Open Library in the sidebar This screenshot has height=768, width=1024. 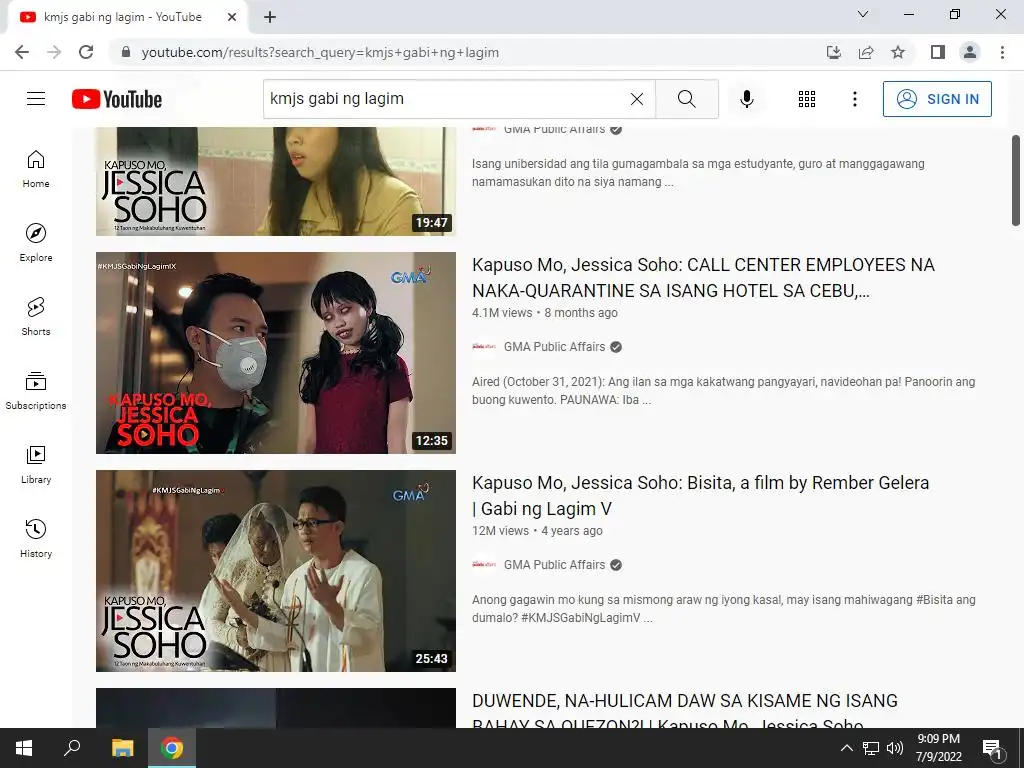tap(36, 464)
